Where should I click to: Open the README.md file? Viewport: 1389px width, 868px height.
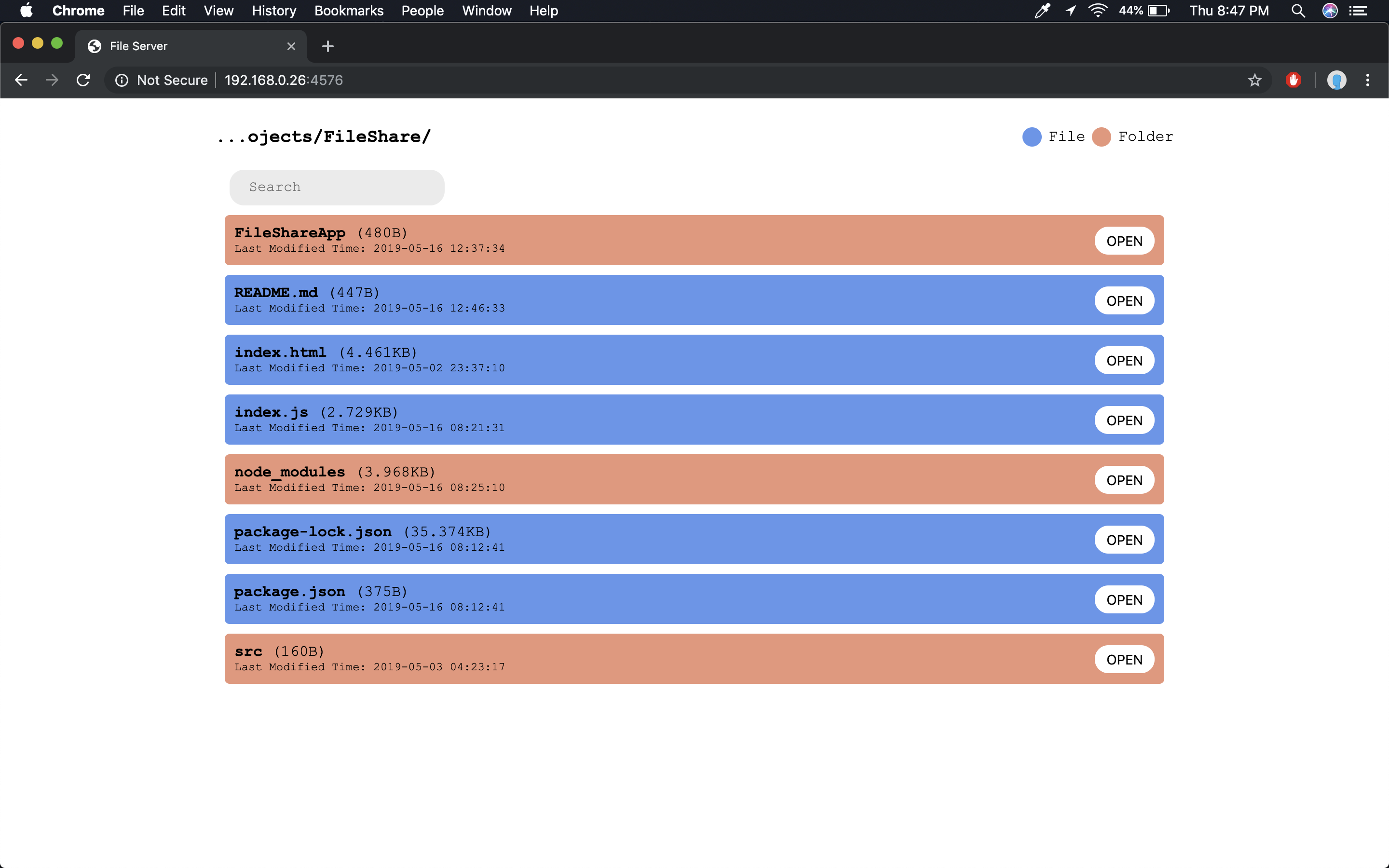(x=1124, y=301)
